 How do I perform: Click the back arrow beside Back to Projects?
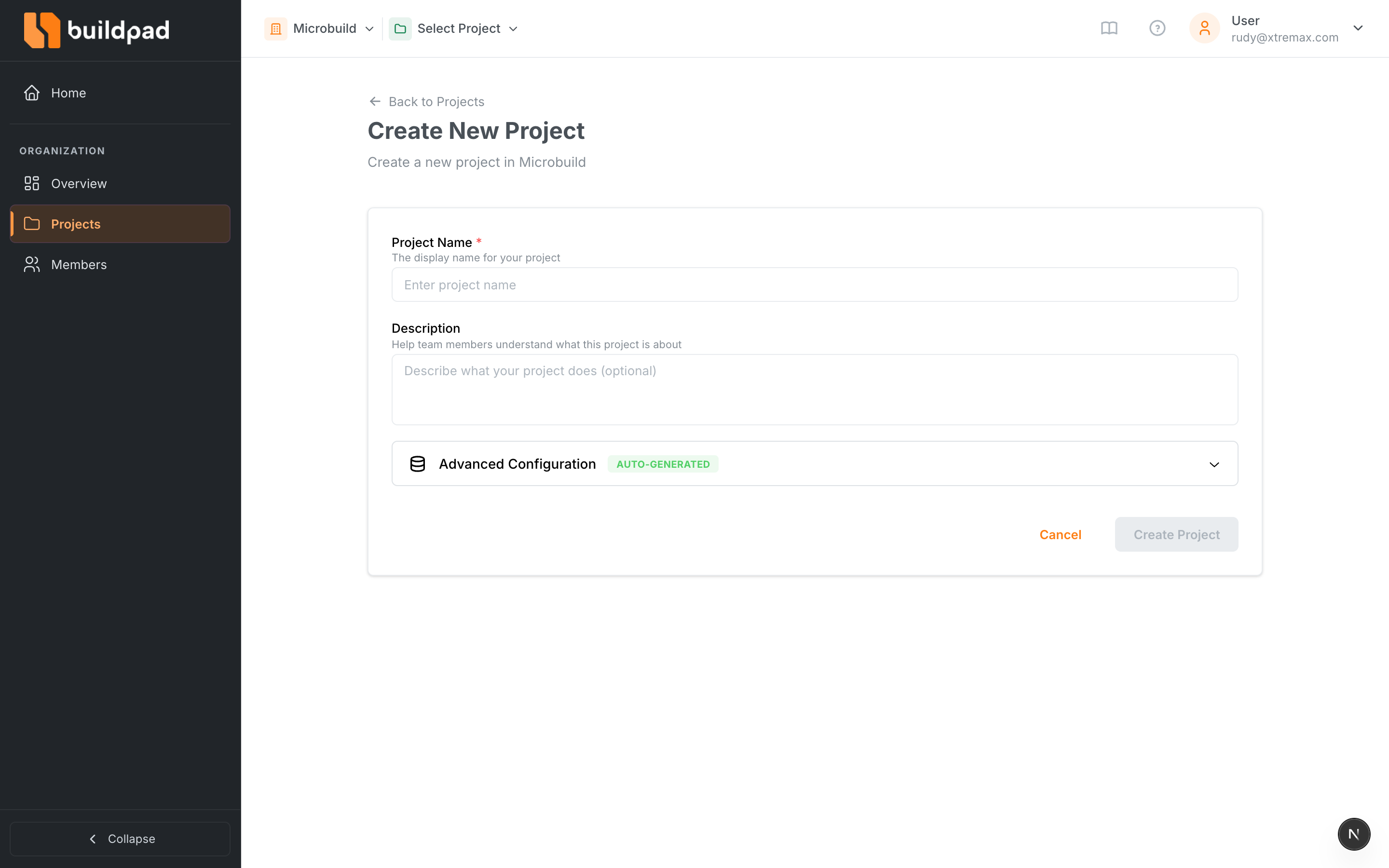pos(375,102)
